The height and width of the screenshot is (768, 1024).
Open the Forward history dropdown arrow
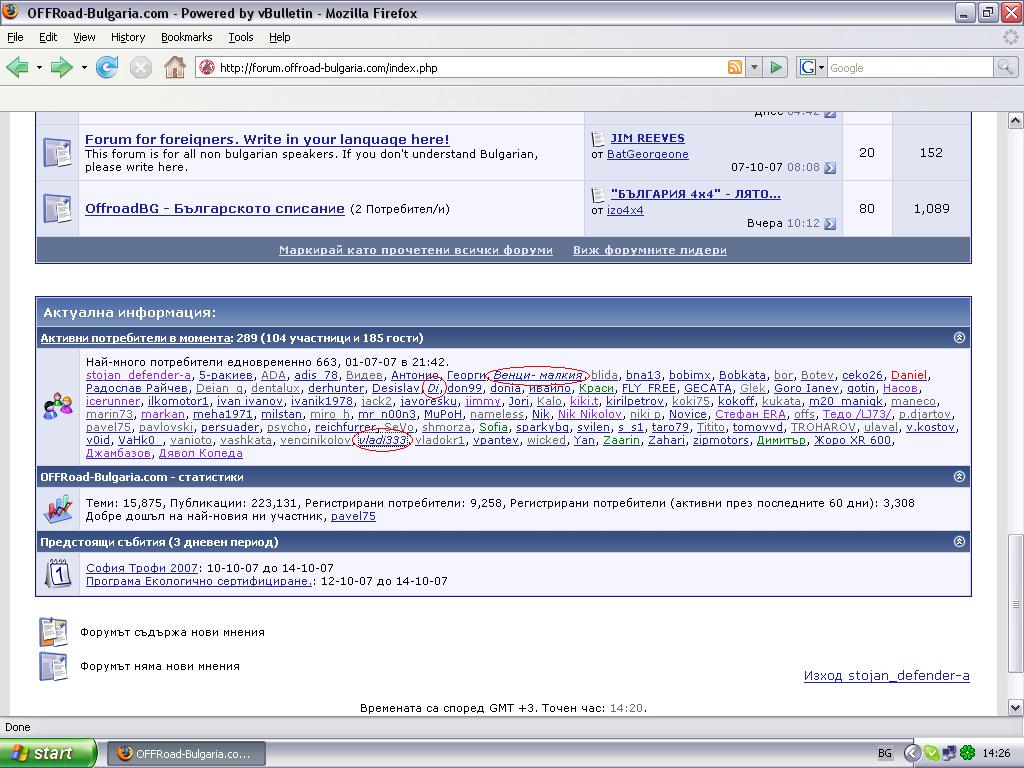[84, 67]
